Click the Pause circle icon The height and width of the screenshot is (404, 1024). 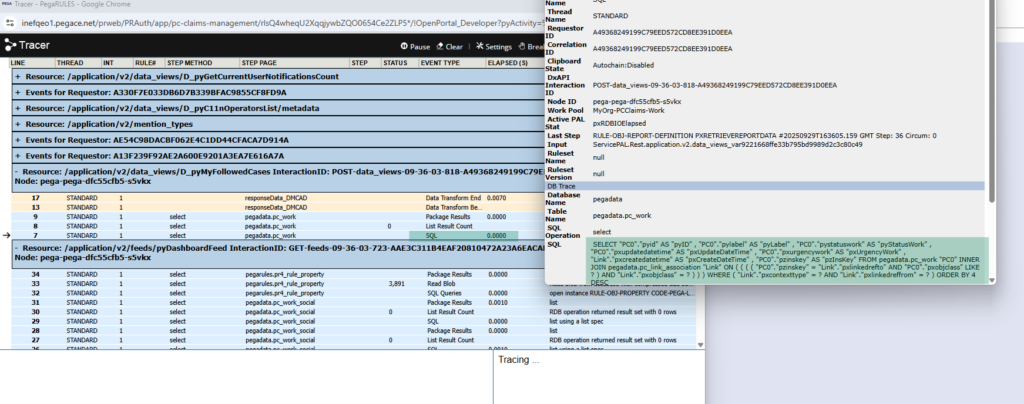[x=404, y=46]
